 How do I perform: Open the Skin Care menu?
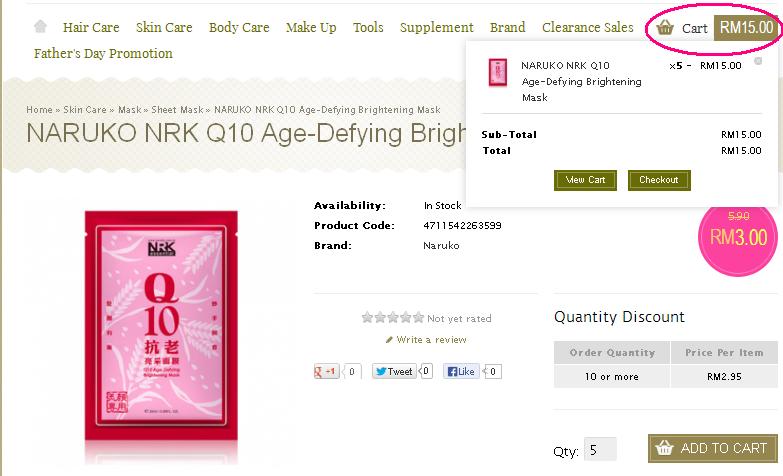click(x=164, y=28)
